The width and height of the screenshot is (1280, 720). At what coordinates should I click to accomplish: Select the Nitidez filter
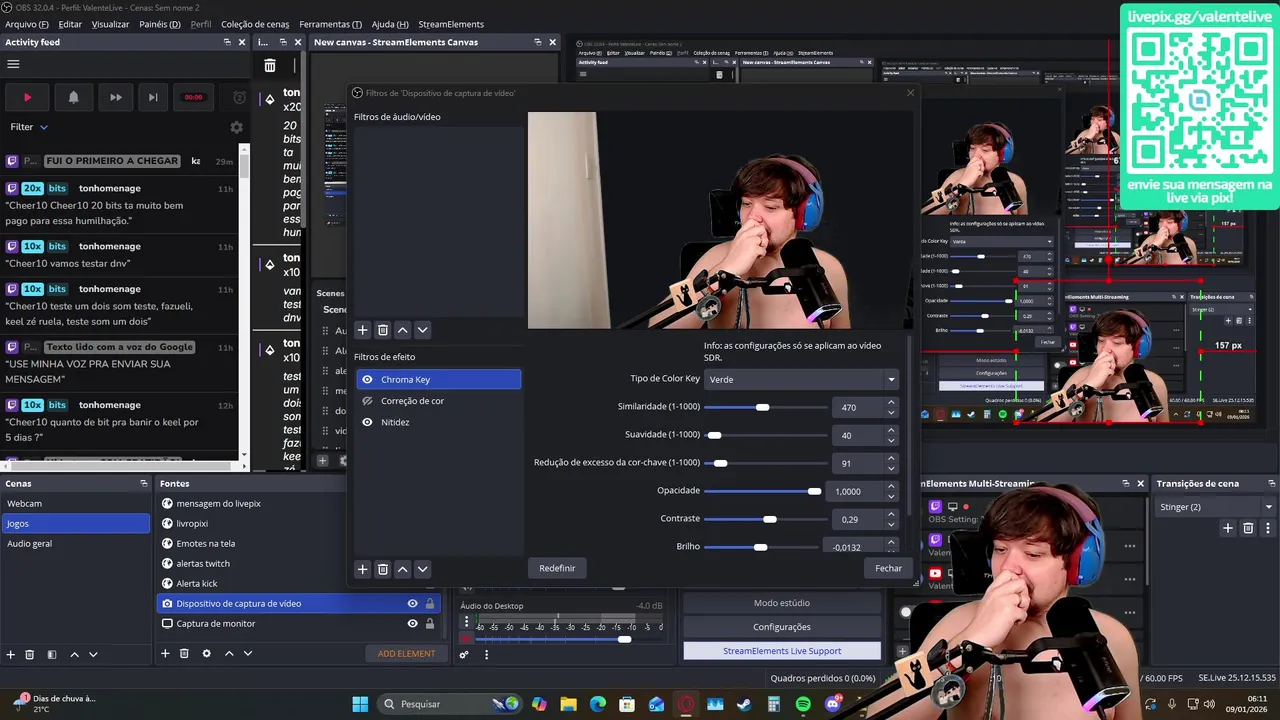tap(438, 422)
